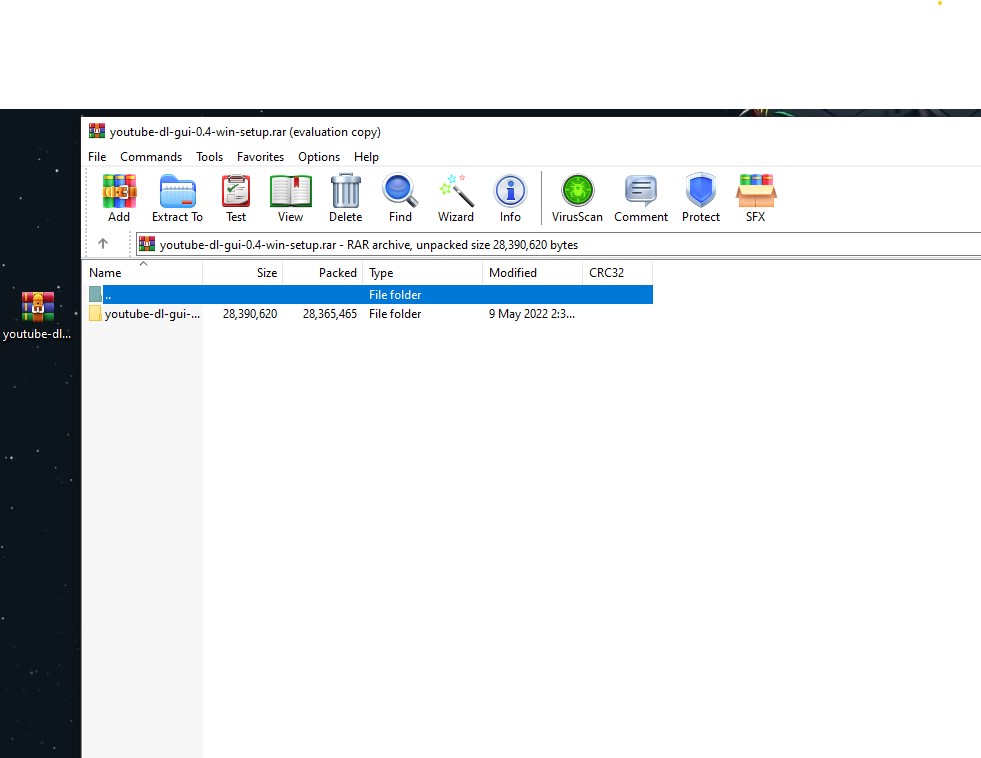Click the date 9 May 2022
The height and width of the screenshot is (758, 981).
coord(532,314)
